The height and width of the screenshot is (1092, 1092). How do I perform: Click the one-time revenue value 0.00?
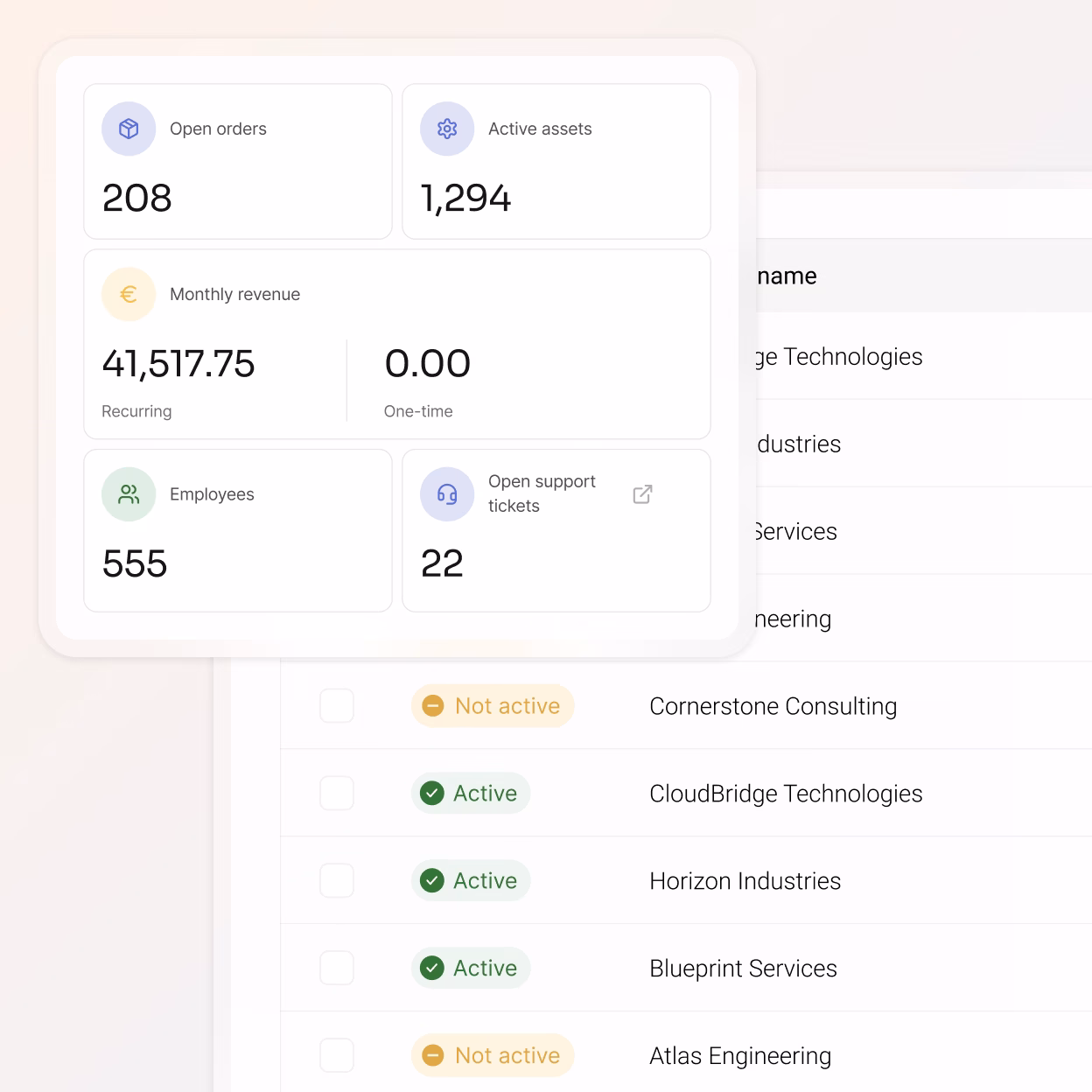tap(428, 363)
